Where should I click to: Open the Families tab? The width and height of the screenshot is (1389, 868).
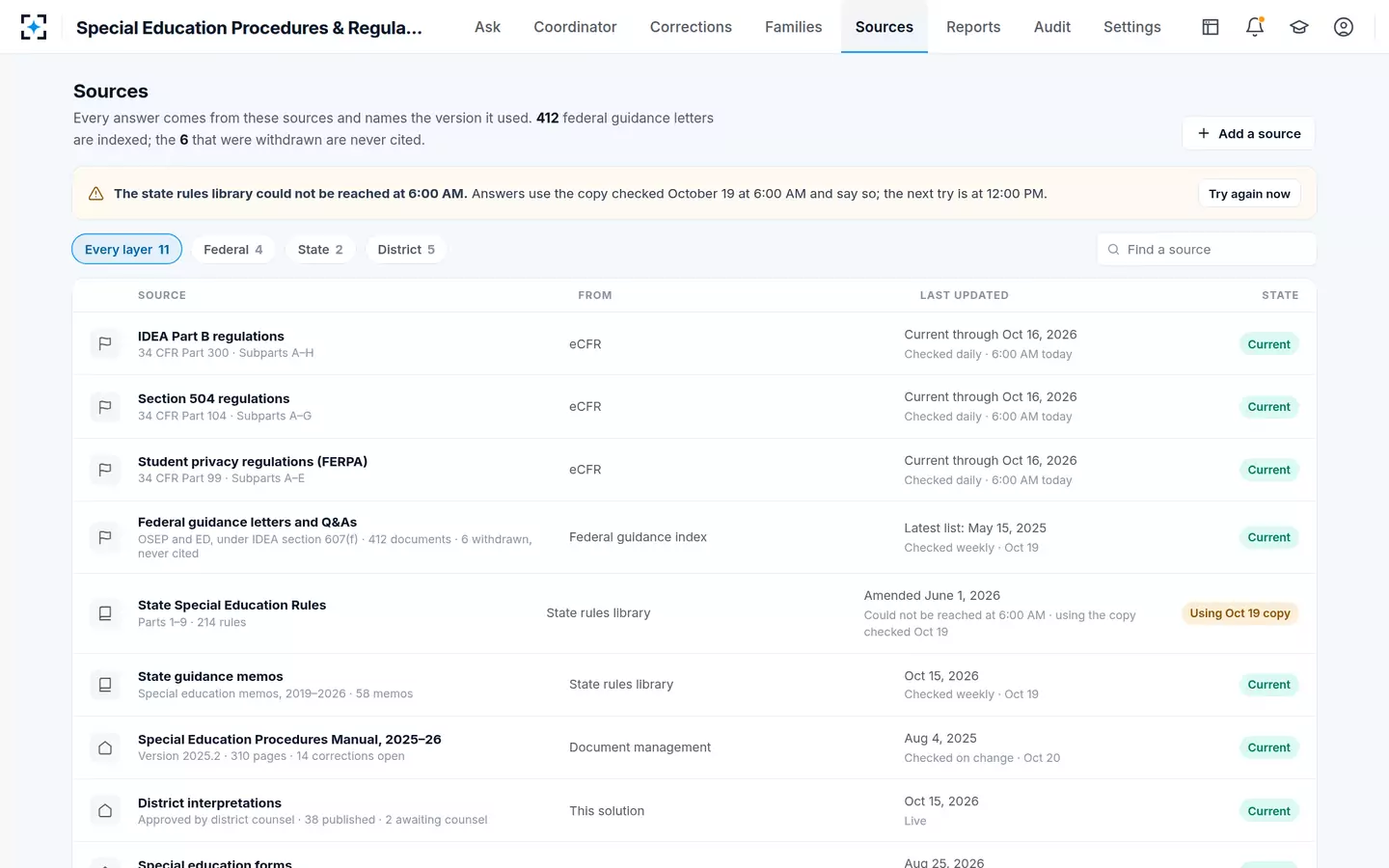point(794,27)
